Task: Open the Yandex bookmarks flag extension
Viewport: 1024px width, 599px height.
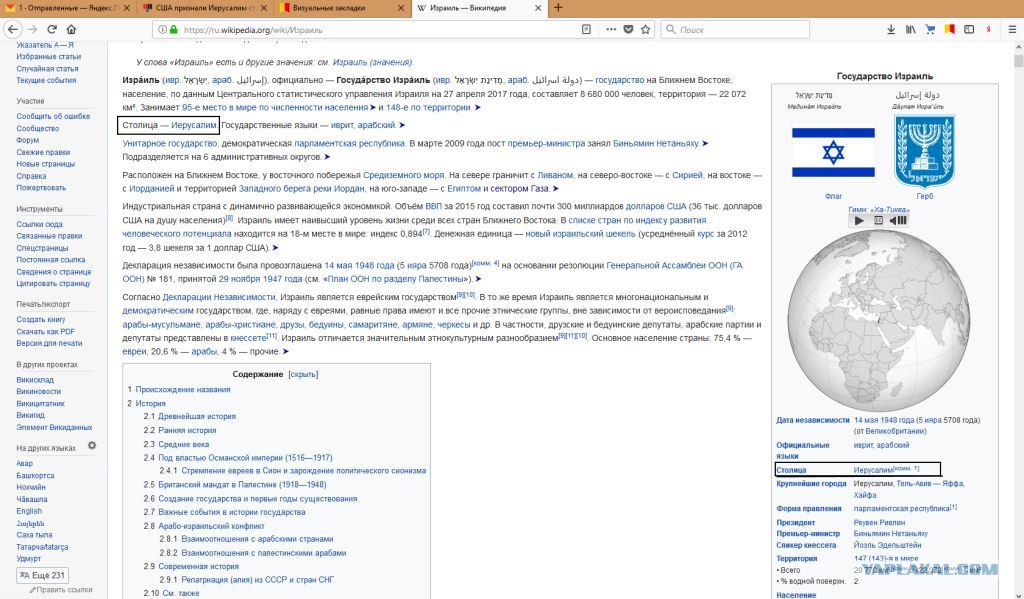Action: 950,29
